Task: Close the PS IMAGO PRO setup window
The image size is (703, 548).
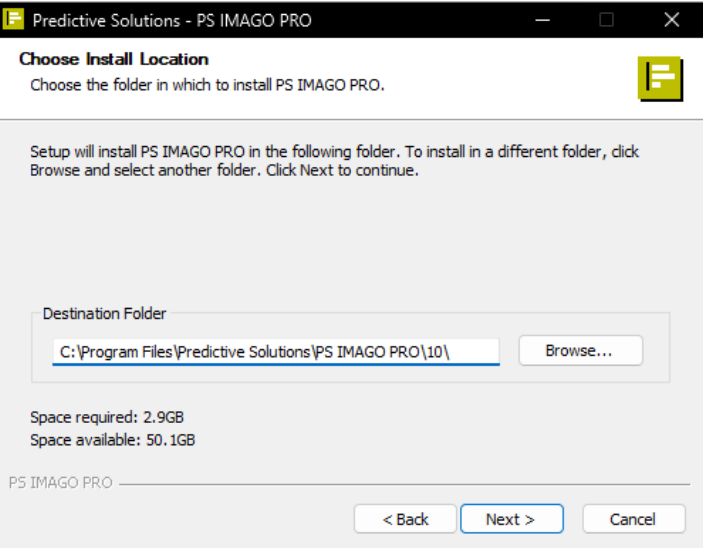Action: (672, 20)
